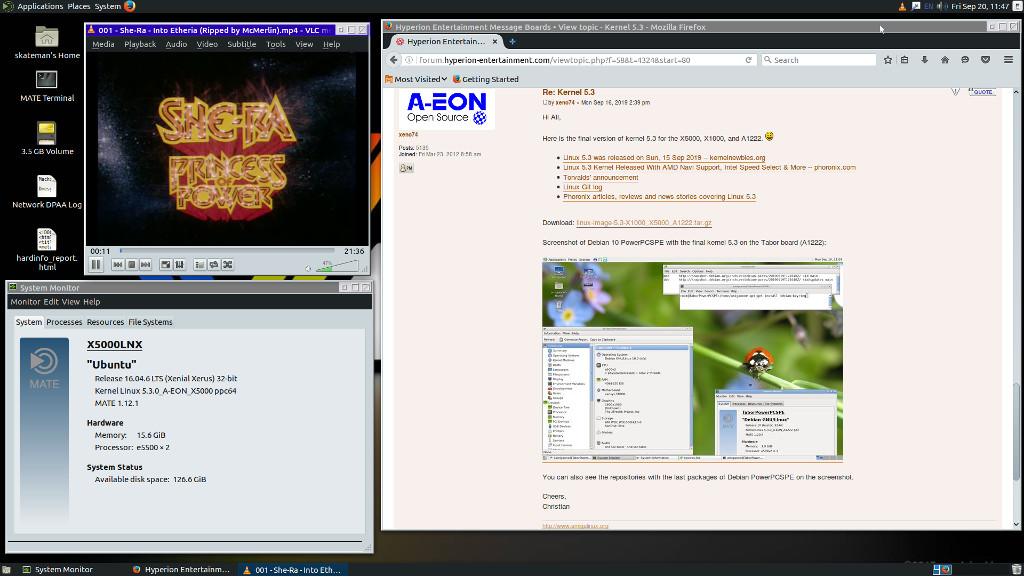The height and width of the screenshot is (576, 1024).
Task: Launch Firefox from top panel icon
Action: (x=129, y=6)
